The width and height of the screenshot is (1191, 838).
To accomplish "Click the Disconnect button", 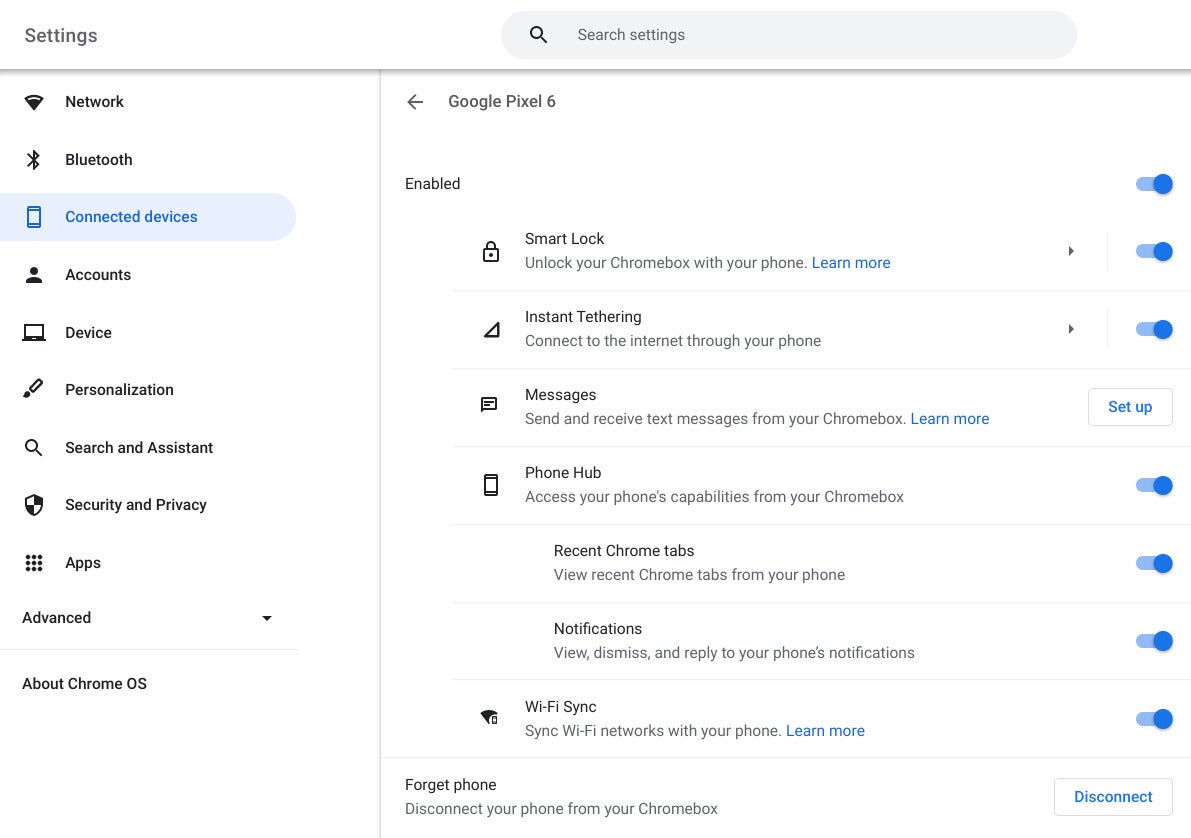I will tap(1113, 796).
